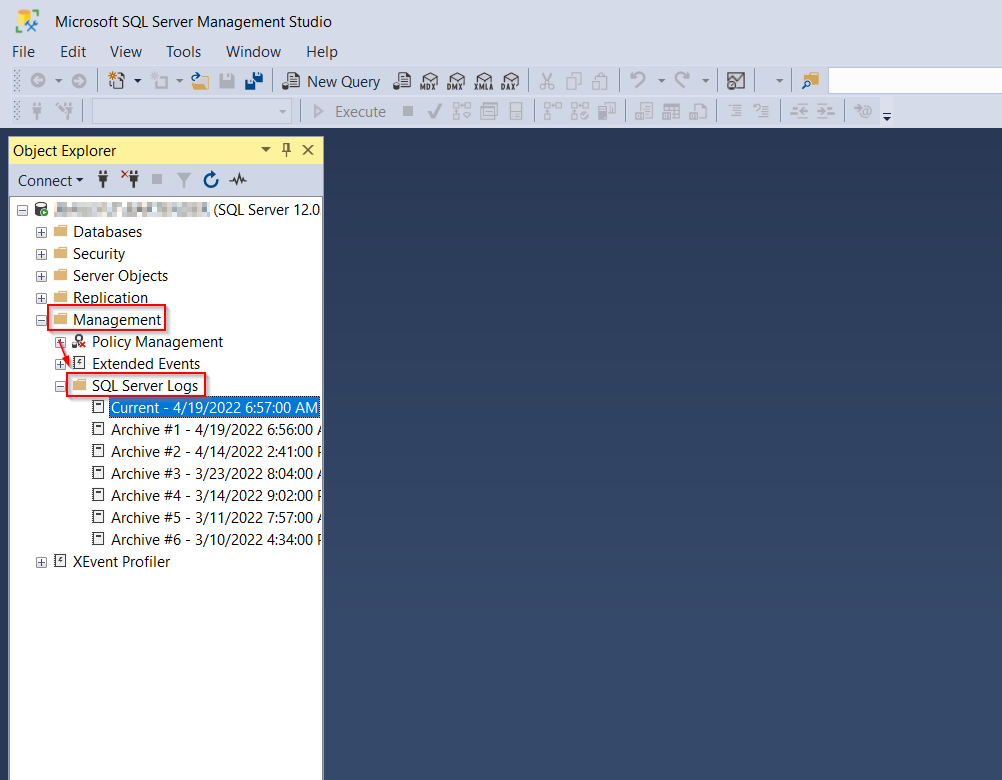Select the Security folder
The height and width of the screenshot is (780, 1002).
coord(98,254)
